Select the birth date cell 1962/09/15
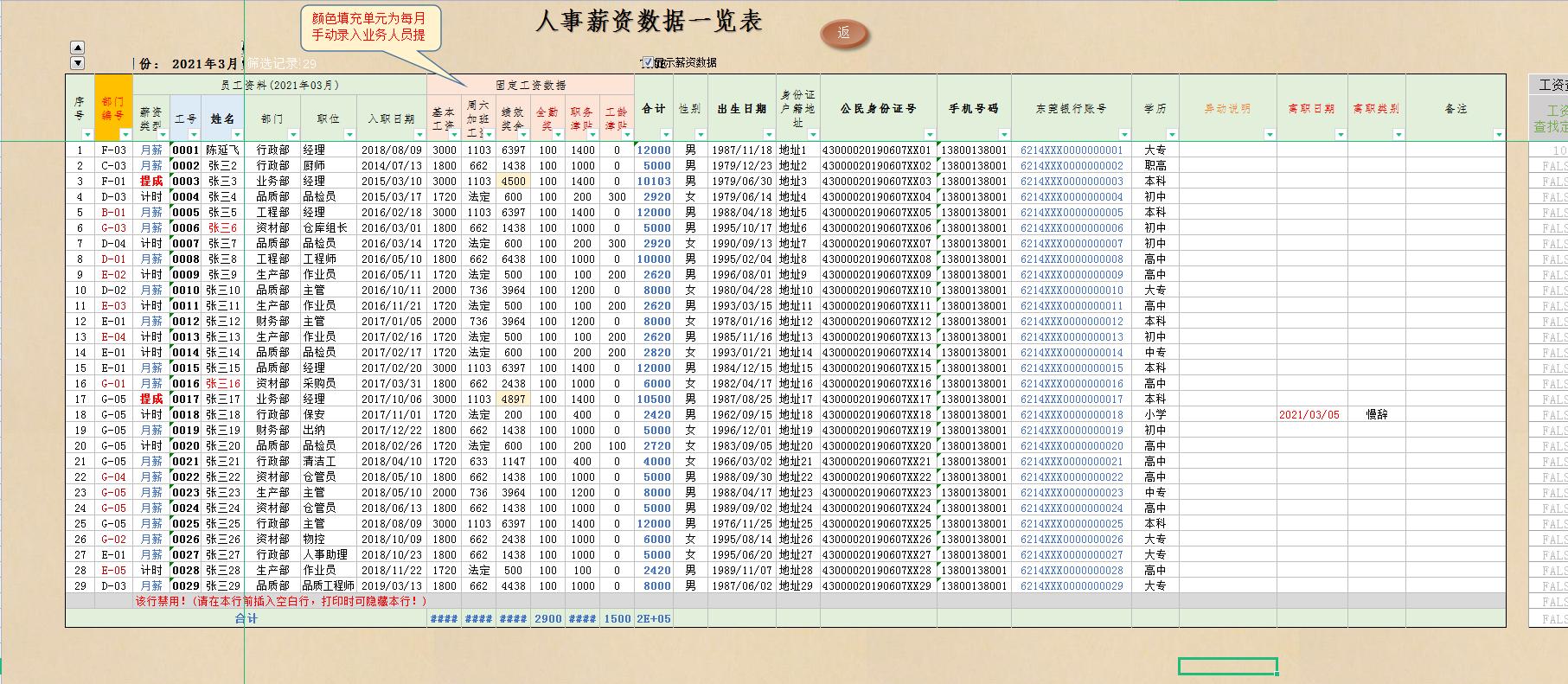The height and width of the screenshot is (684, 1568). (741, 415)
